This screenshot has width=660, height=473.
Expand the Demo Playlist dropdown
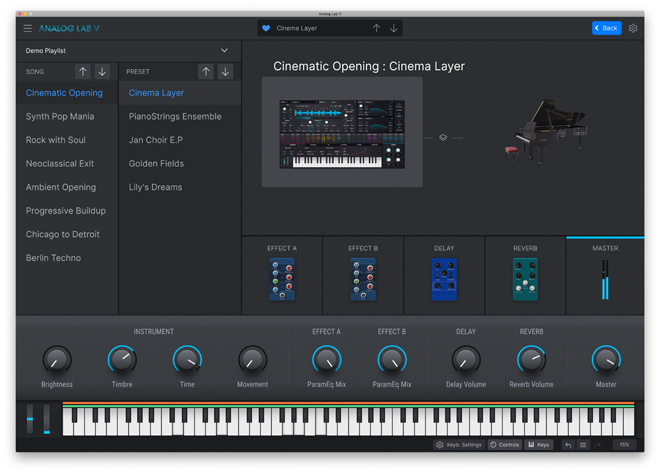(224, 50)
